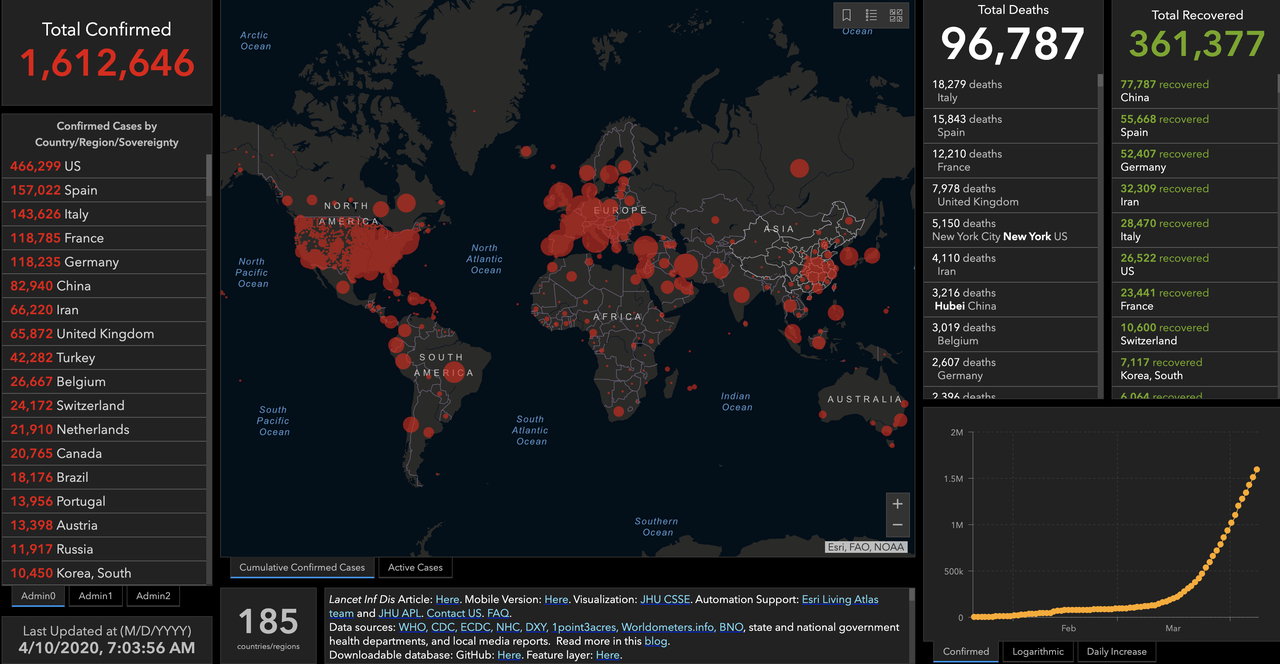Zoom in on the map with plus
This screenshot has width=1280, height=664.
click(x=897, y=504)
